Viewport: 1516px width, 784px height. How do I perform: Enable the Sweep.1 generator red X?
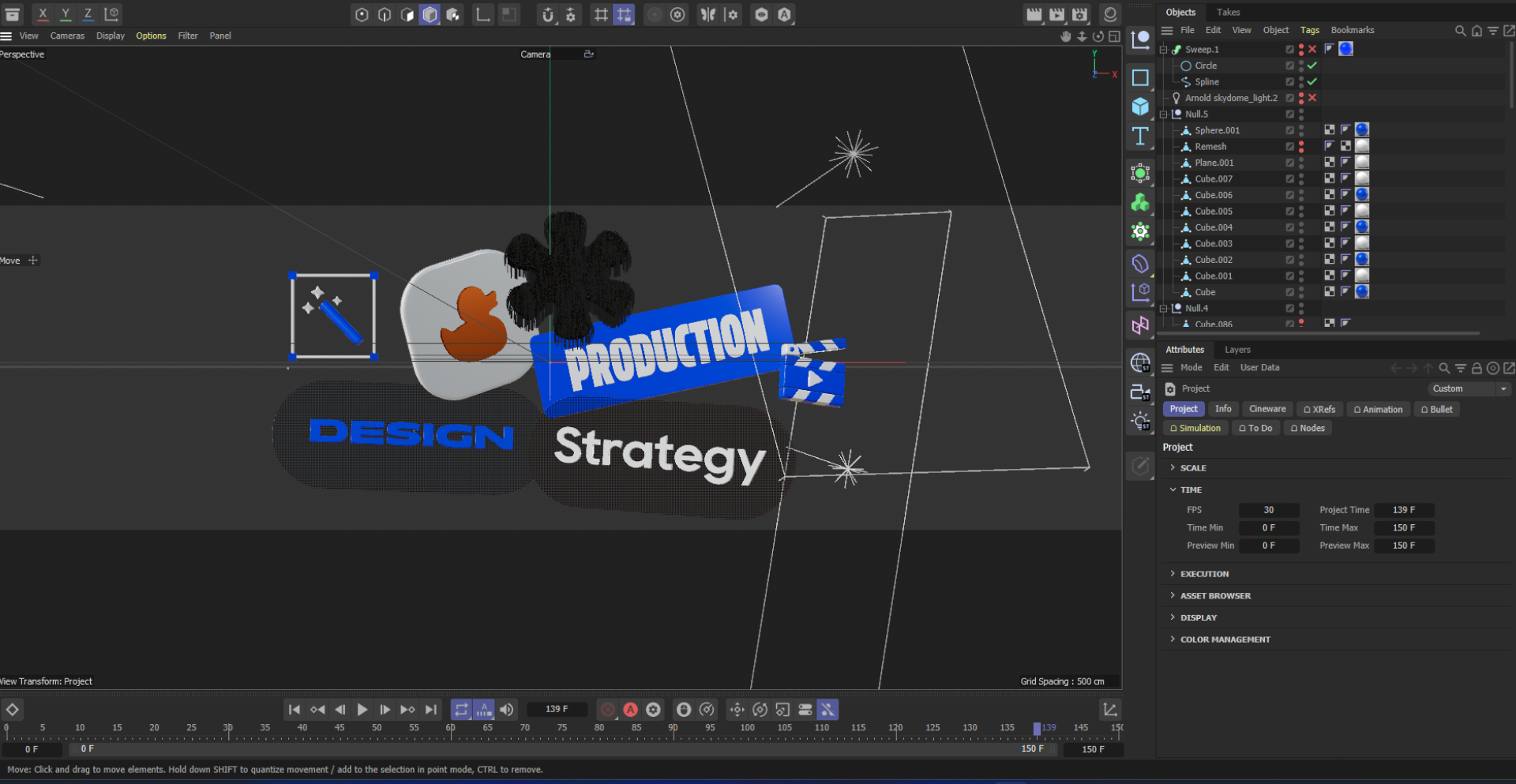pyautogui.click(x=1312, y=49)
